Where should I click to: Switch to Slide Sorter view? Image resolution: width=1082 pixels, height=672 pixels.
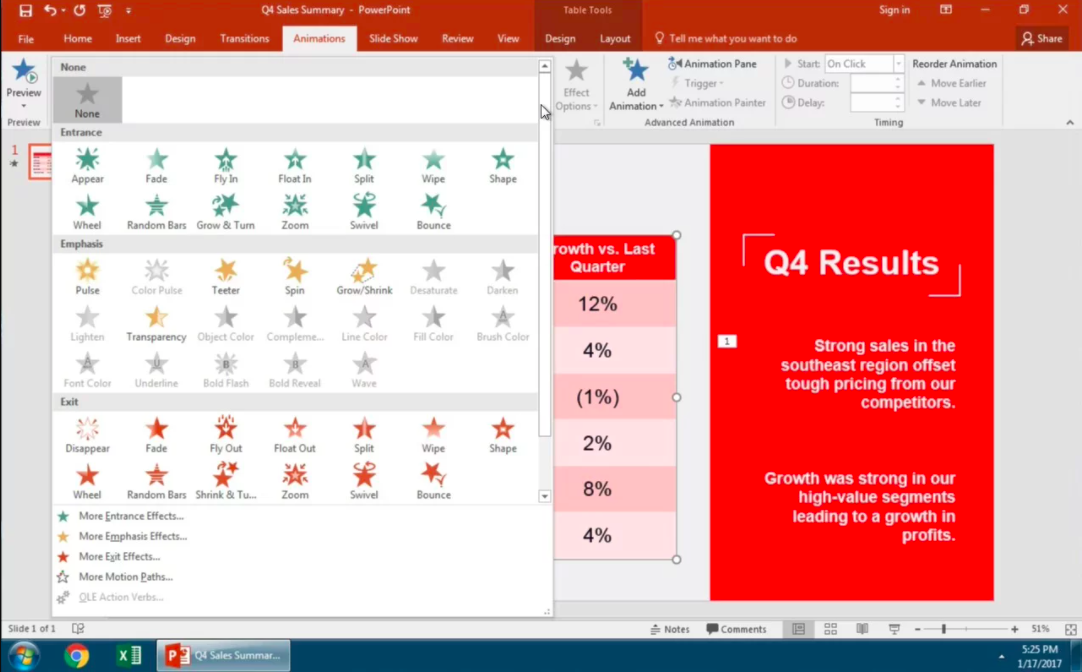830,629
